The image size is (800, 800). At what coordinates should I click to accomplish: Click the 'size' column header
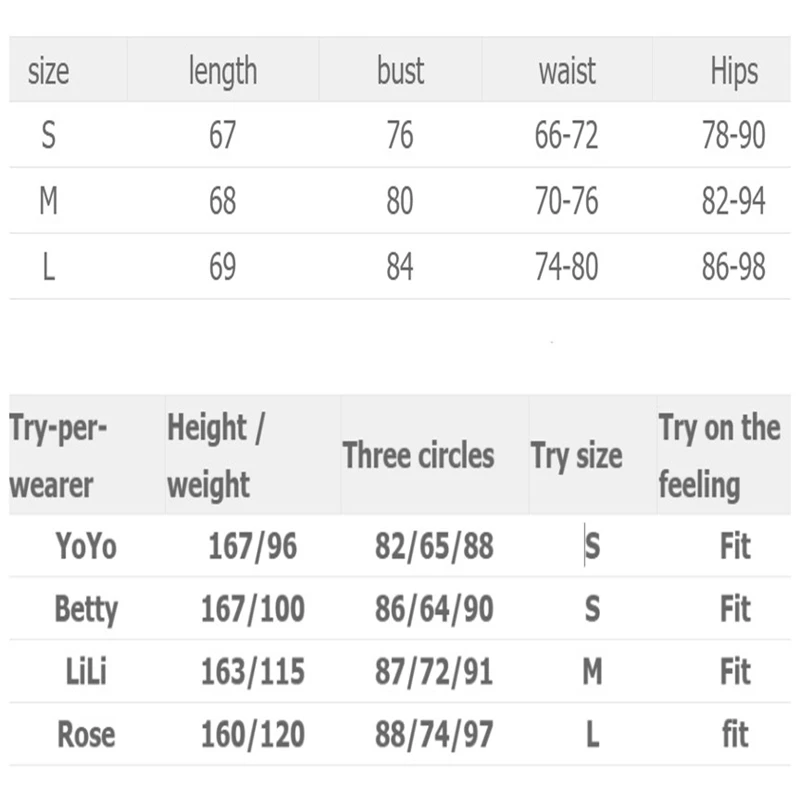[x=48, y=71]
